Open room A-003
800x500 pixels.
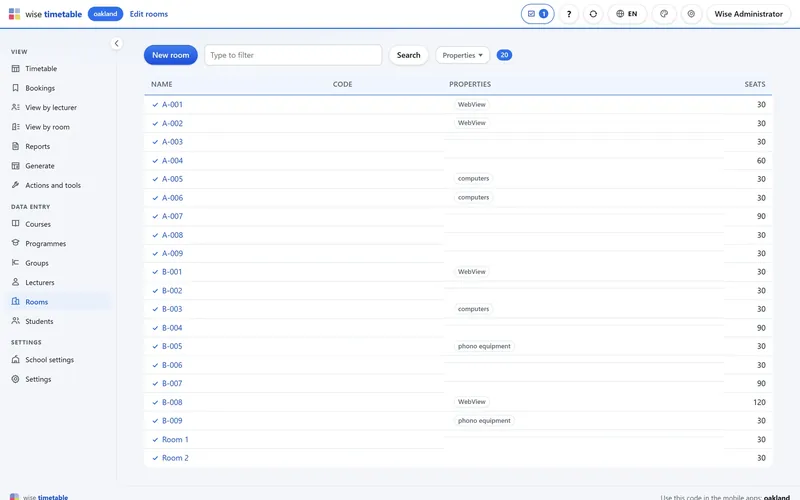pyautogui.click(x=172, y=142)
